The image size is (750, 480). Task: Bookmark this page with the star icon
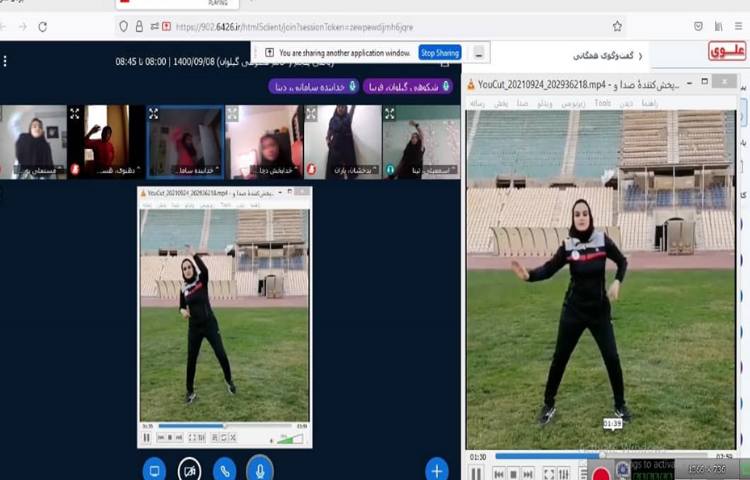coord(618,26)
